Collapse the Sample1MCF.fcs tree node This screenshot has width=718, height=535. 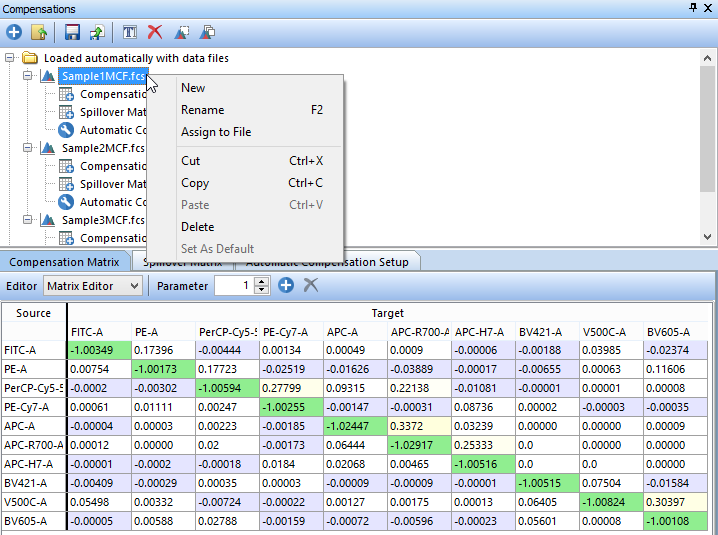28,76
